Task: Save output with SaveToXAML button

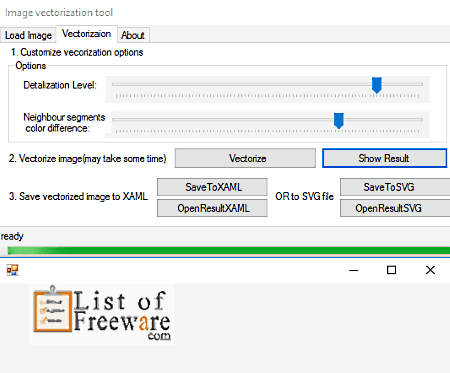Action: click(x=212, y=187)
